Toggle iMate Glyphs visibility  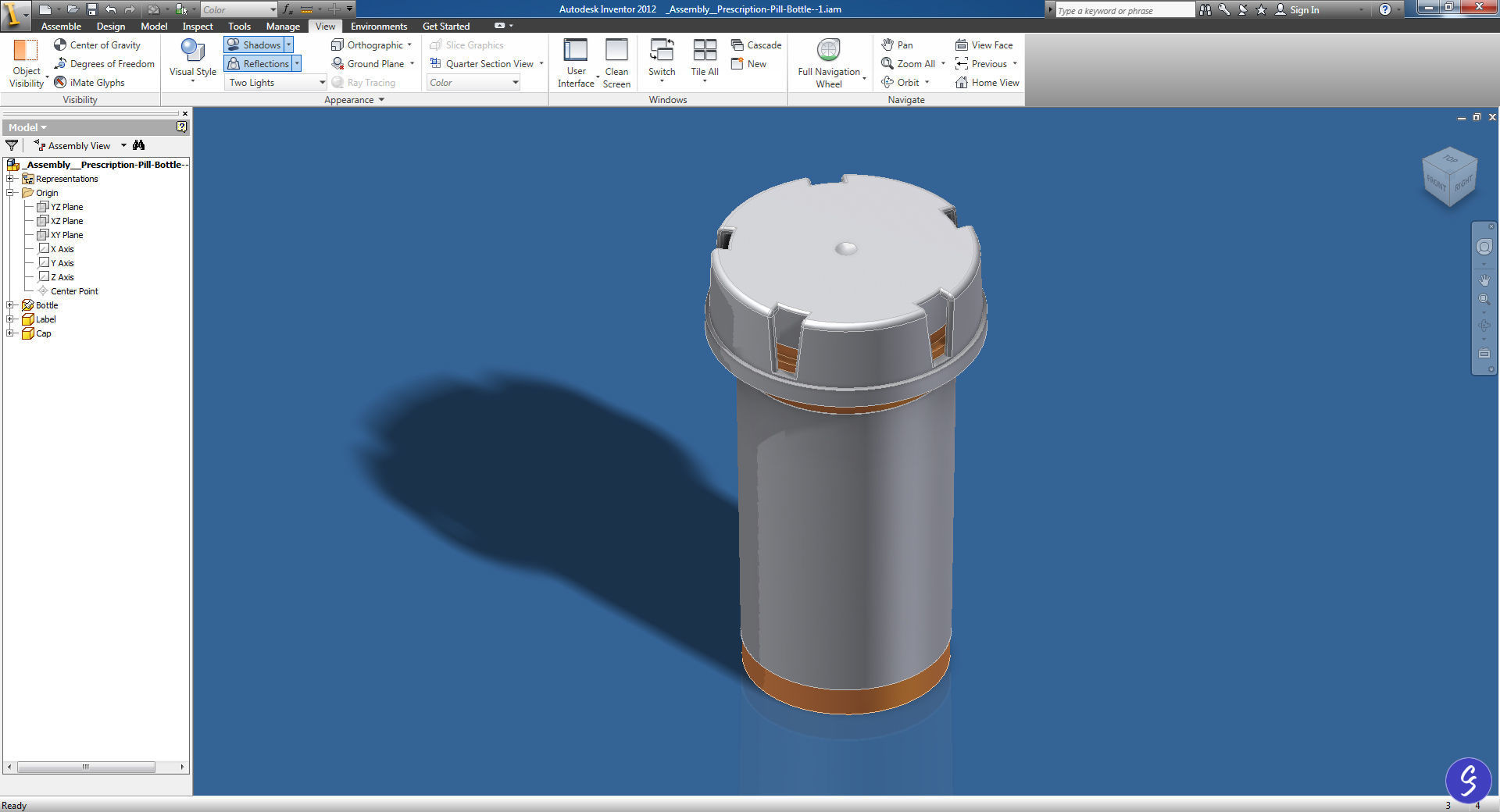coord(89,83)
